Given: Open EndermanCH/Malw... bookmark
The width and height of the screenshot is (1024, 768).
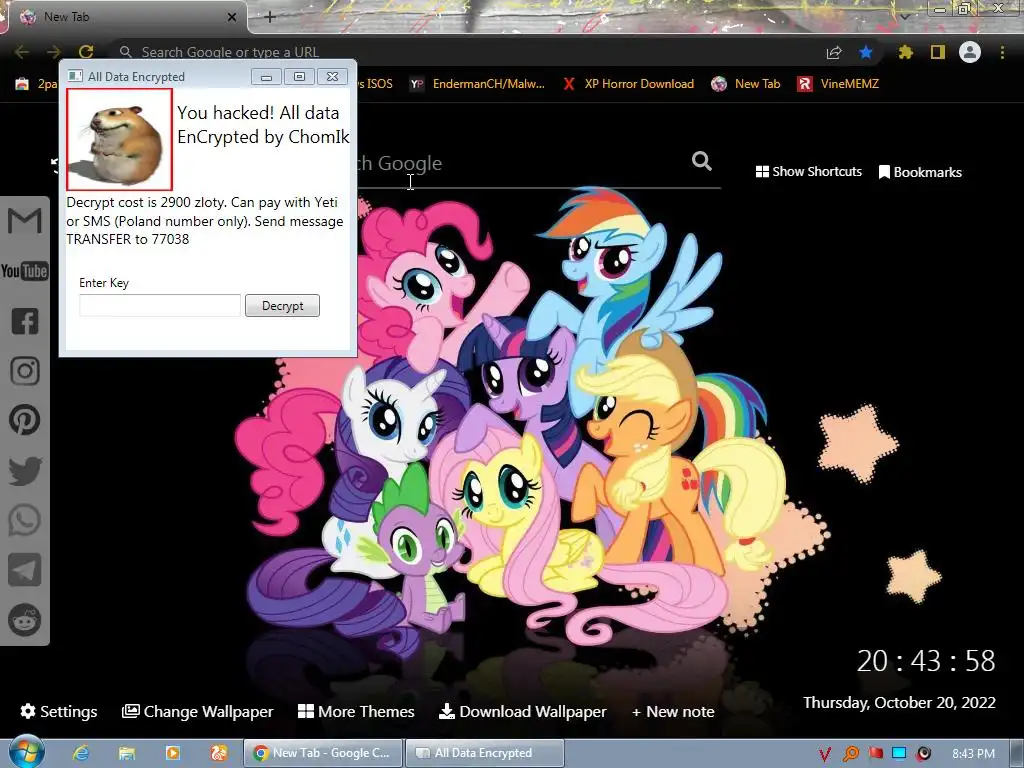Looking at the screenshot, I should click(x=477, y=84).
